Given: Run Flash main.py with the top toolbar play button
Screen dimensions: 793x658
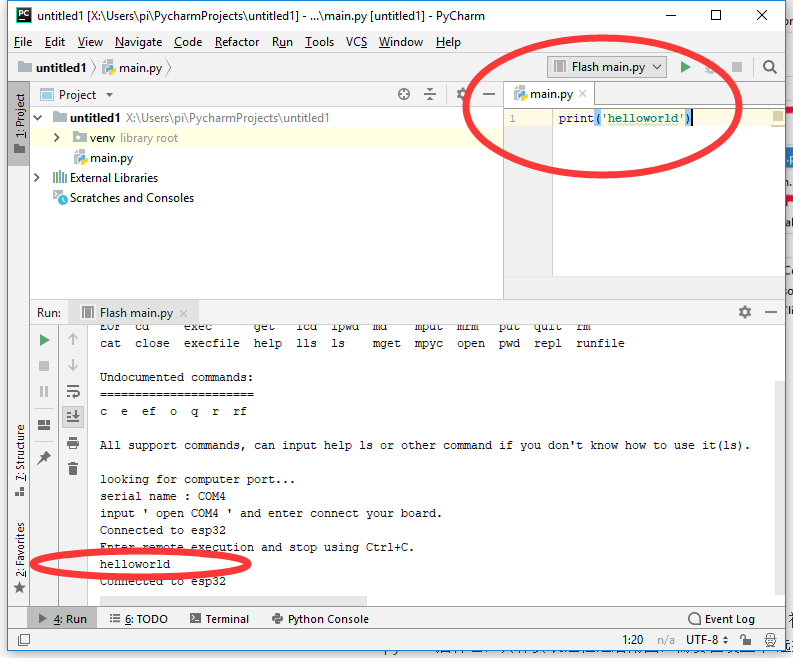Looking at the screenshot, I should 685,67.
